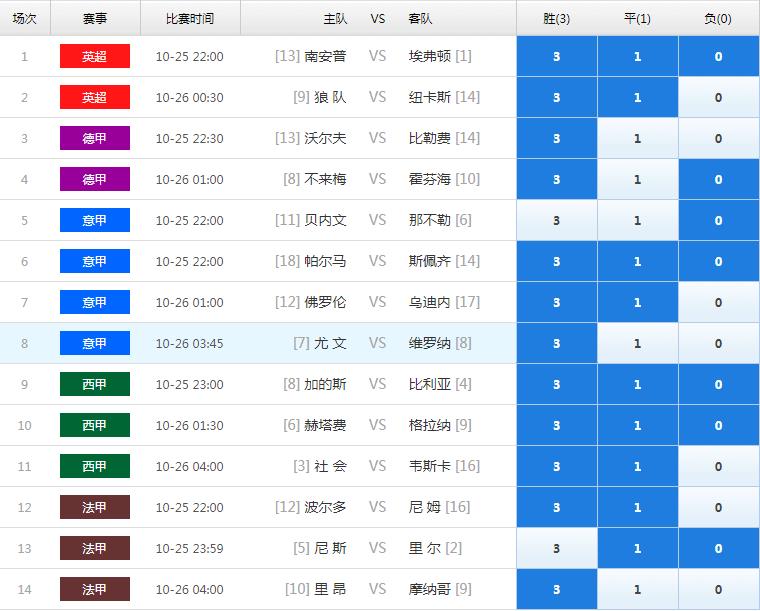Click home team 波尔多
The image size is (760, 611).
325,507
